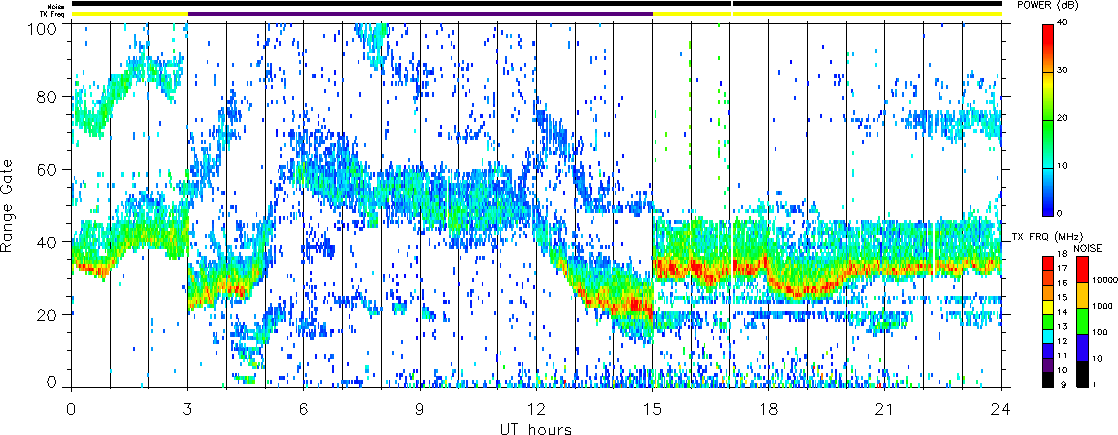Image resolution: width=1118 pixels, height=435 pixels.
Task: Click the value 16 in TX FRQ legend
Action: coord(1062,283)
